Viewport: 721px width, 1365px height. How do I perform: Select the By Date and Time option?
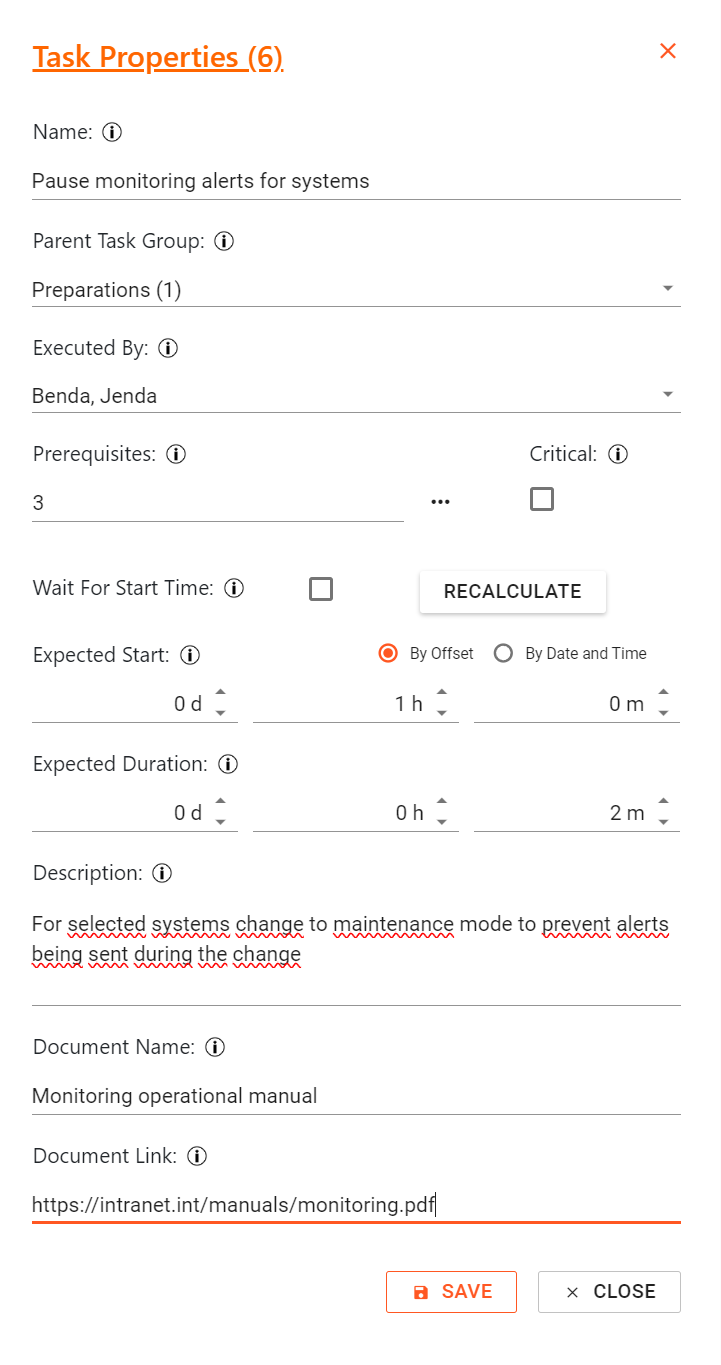pyautogui.click(x=503, y=653)
